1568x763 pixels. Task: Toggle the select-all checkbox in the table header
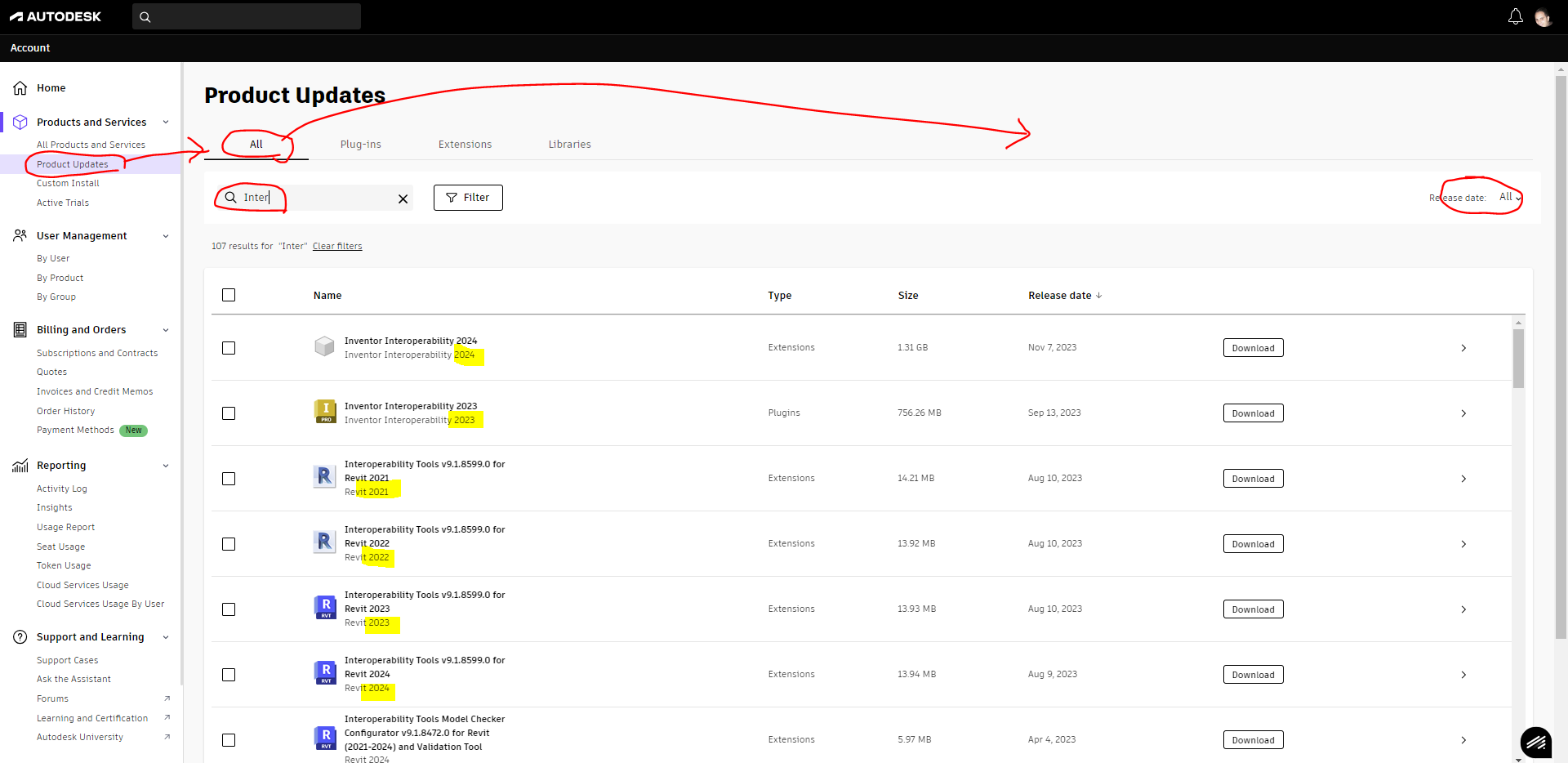[229, 295]
